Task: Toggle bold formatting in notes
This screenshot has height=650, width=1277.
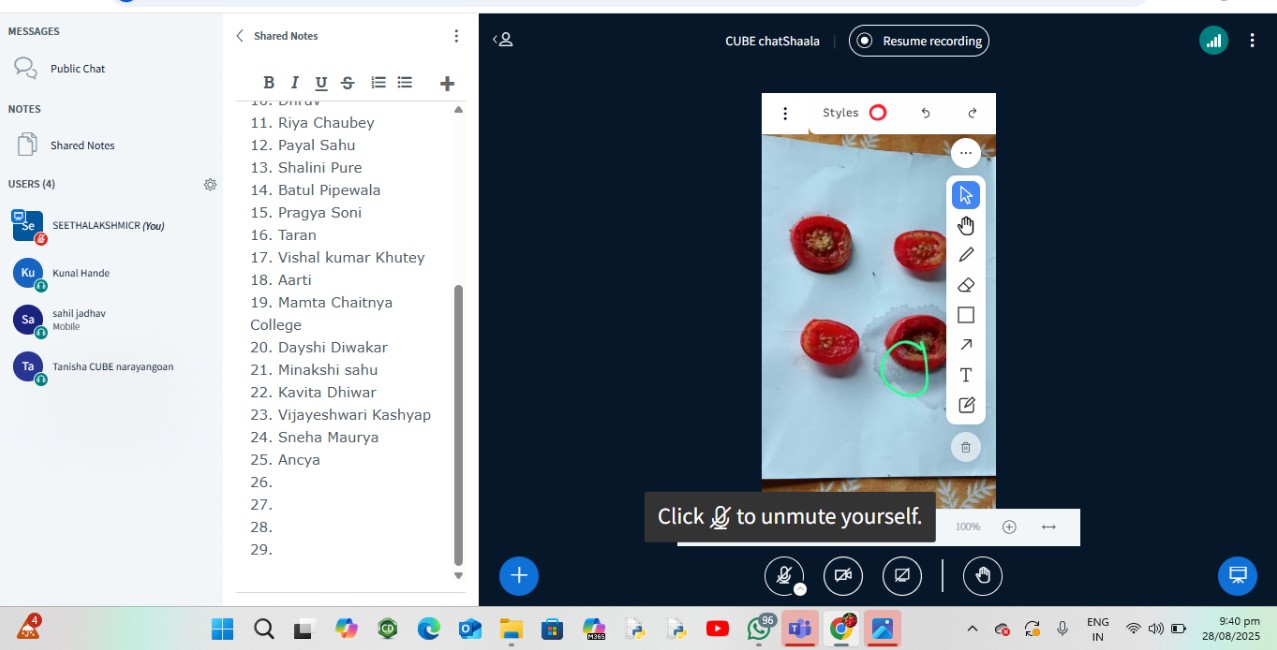Action: tap(268, 83)
